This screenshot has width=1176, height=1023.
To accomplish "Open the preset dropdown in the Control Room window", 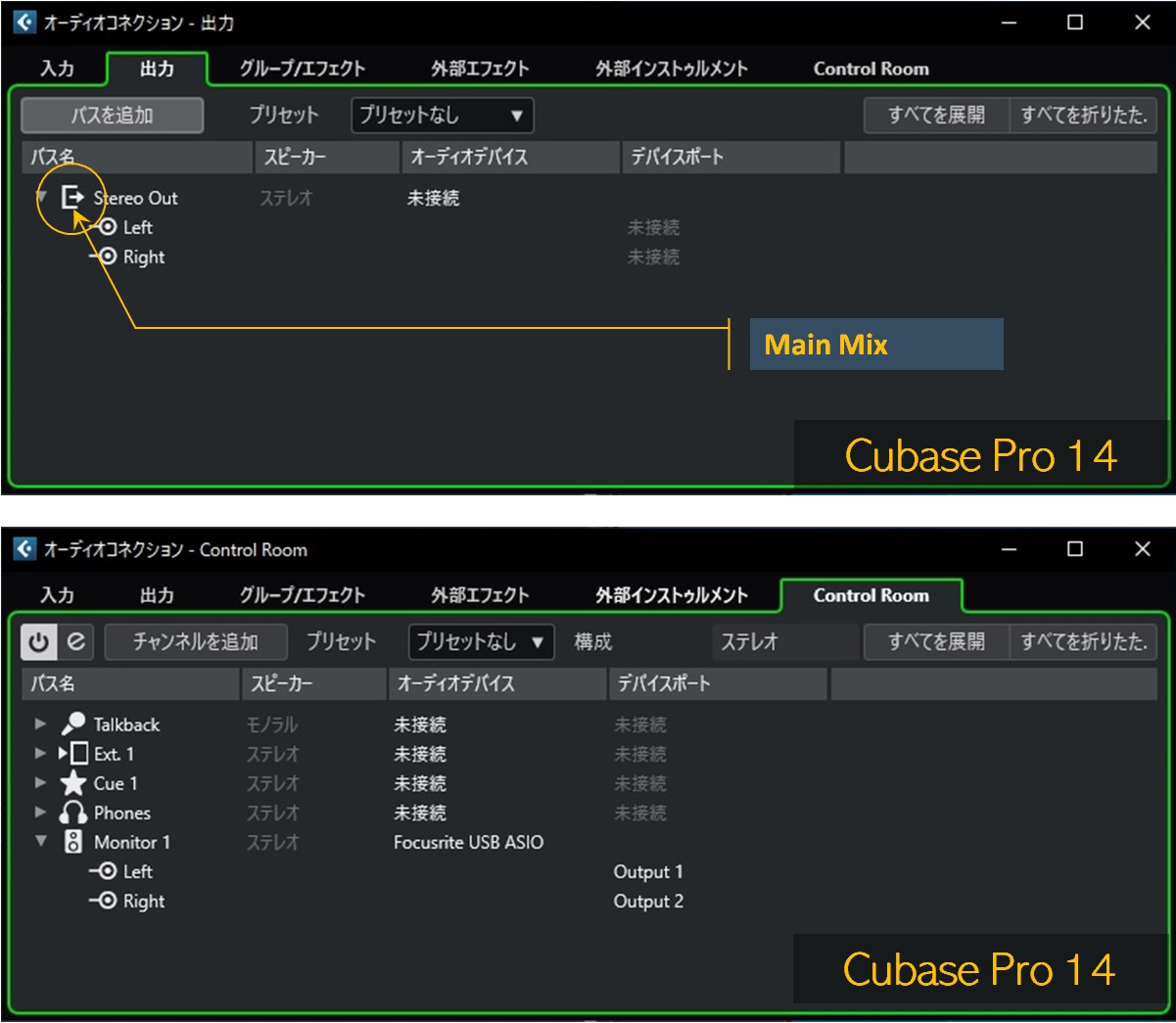I will [481, 642].
